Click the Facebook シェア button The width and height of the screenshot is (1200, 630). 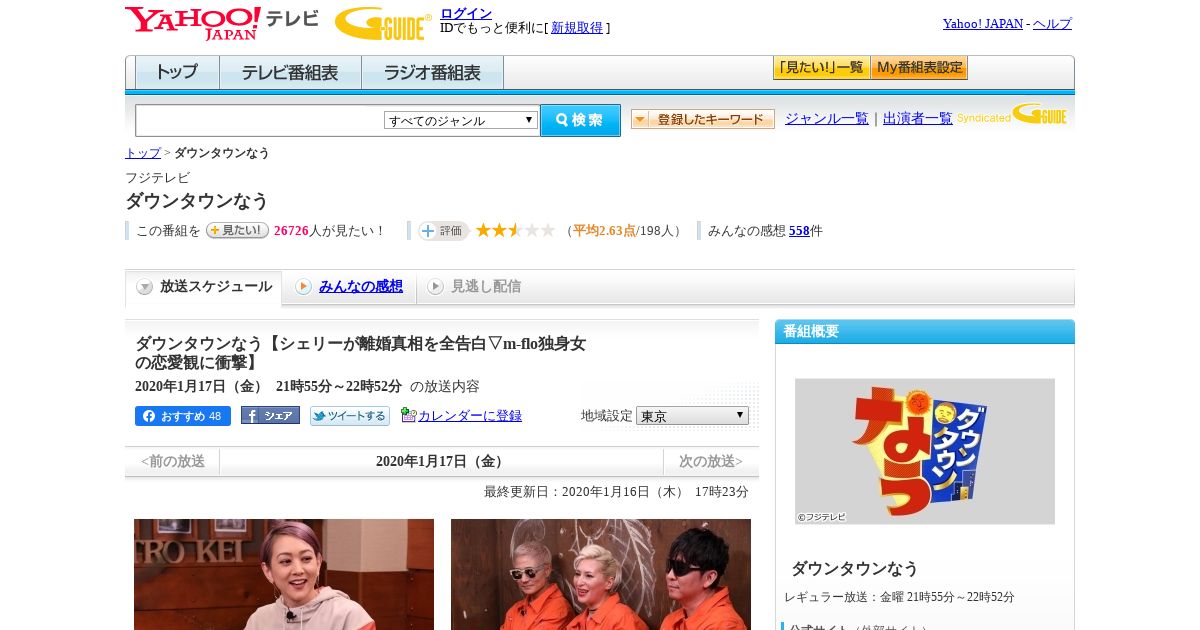[x=270, y=416]
